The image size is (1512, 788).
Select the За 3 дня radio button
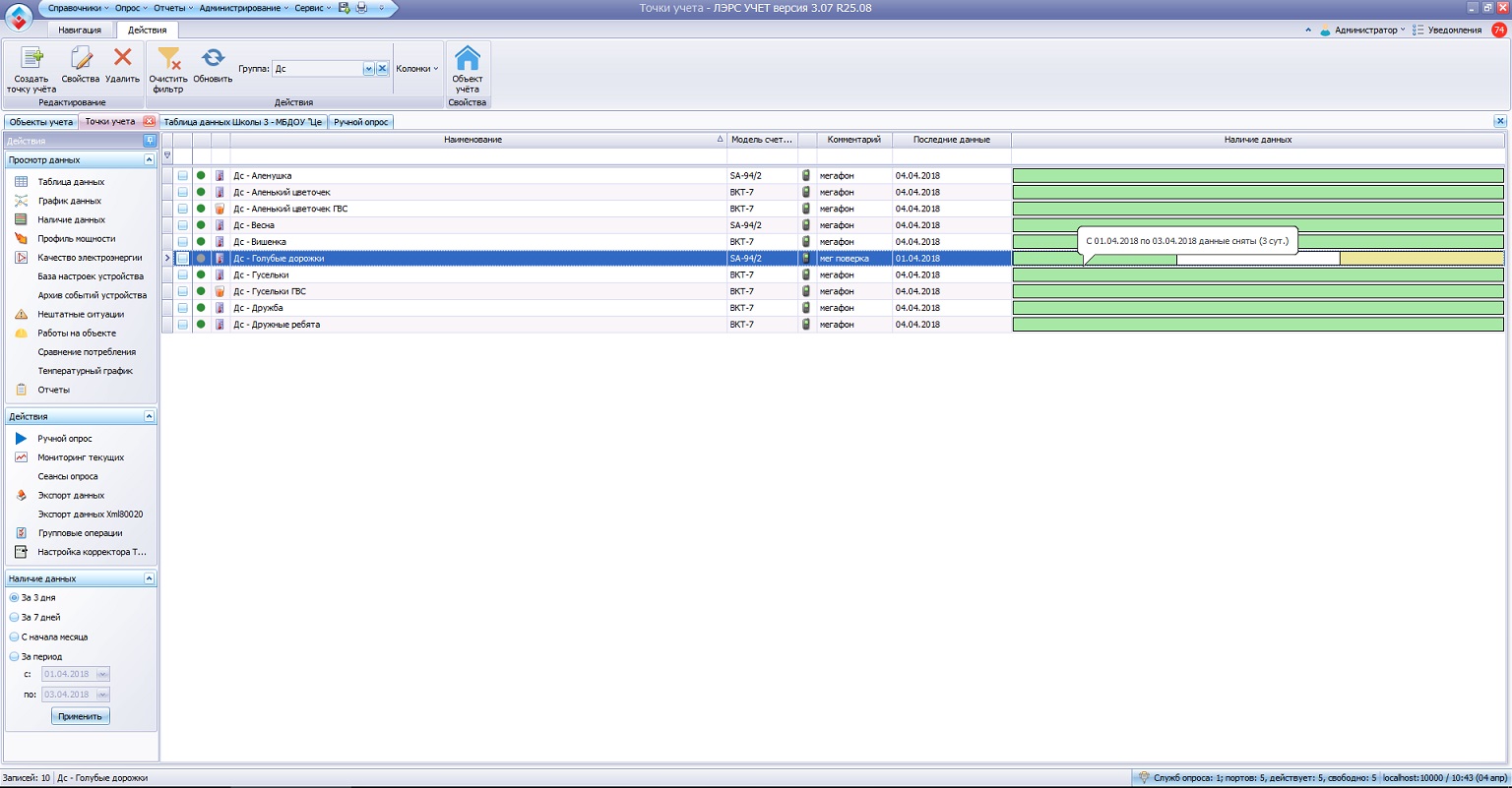click(x=14, y=598)
